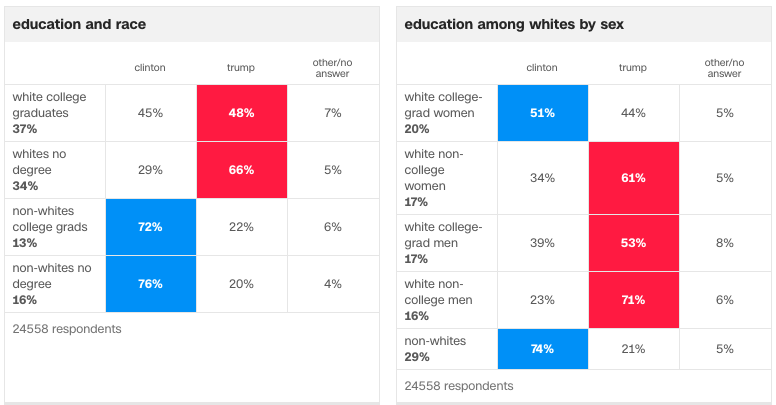776x405 pixels.
Task: Click the 8% other/no answer cell
Action: [x=725, y=243]
